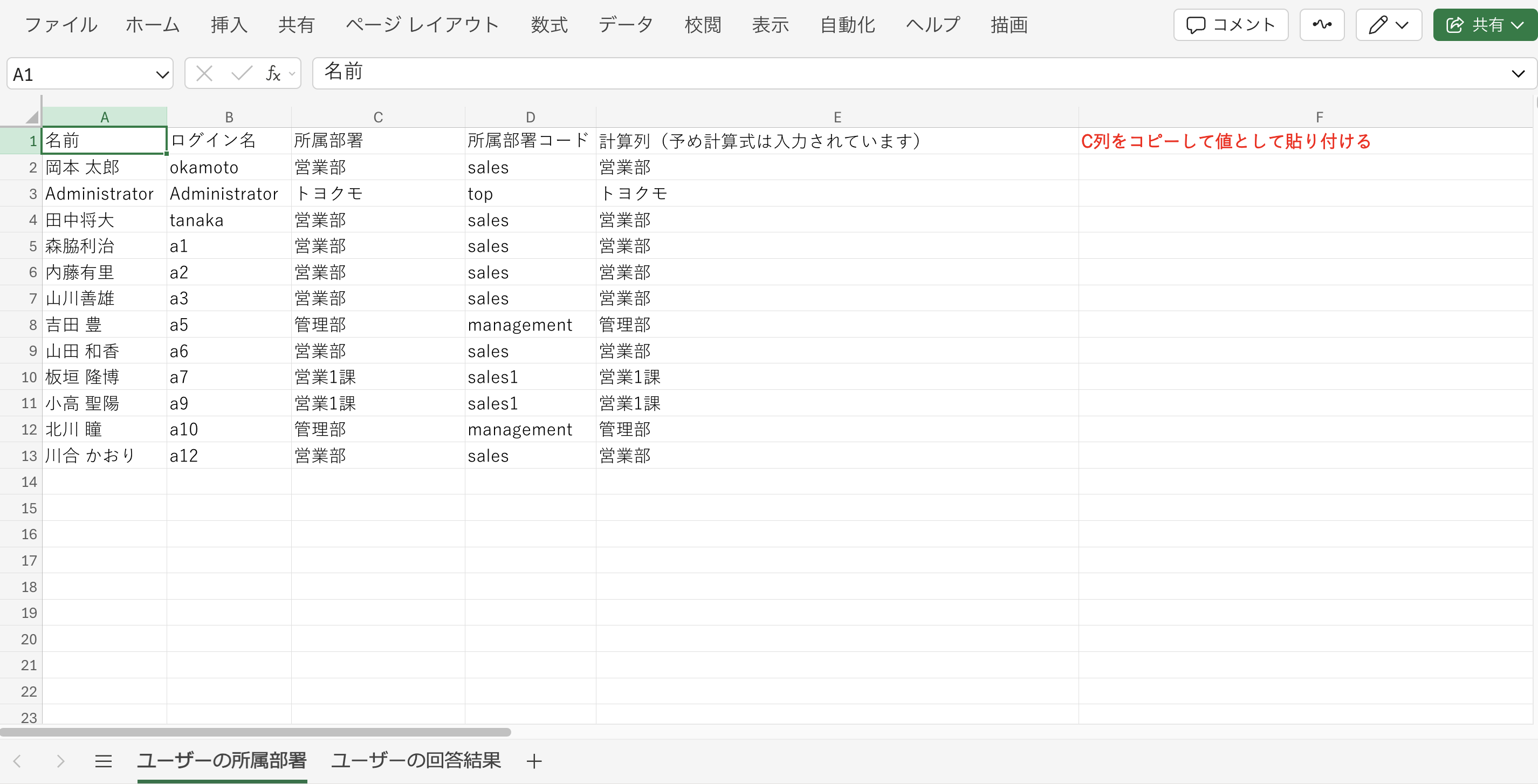Open the データ ribbon tab
Screen dimensions: 1538x784
coord(626,25)
